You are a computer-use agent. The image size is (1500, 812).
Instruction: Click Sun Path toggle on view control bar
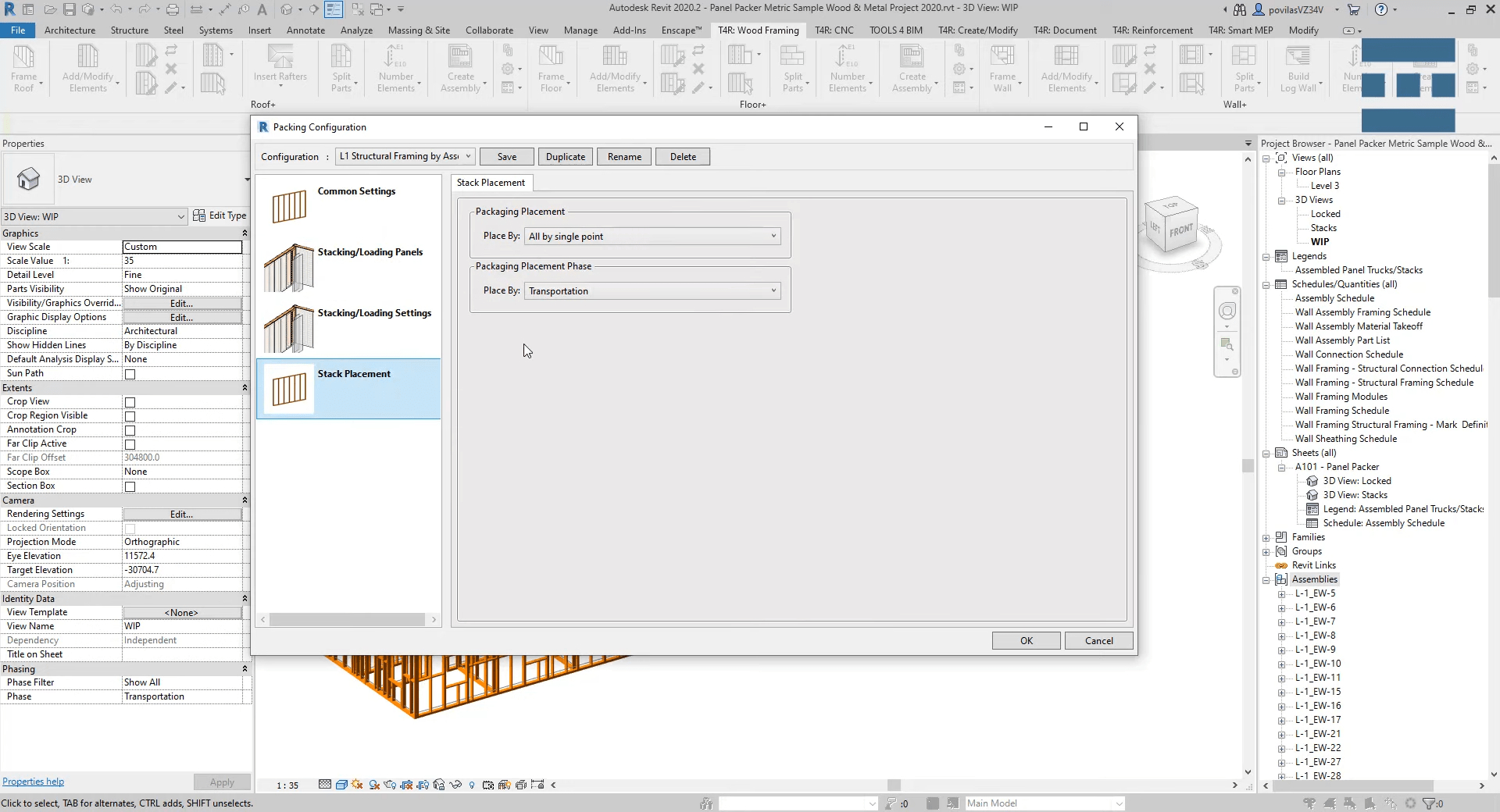coord(356,785)
